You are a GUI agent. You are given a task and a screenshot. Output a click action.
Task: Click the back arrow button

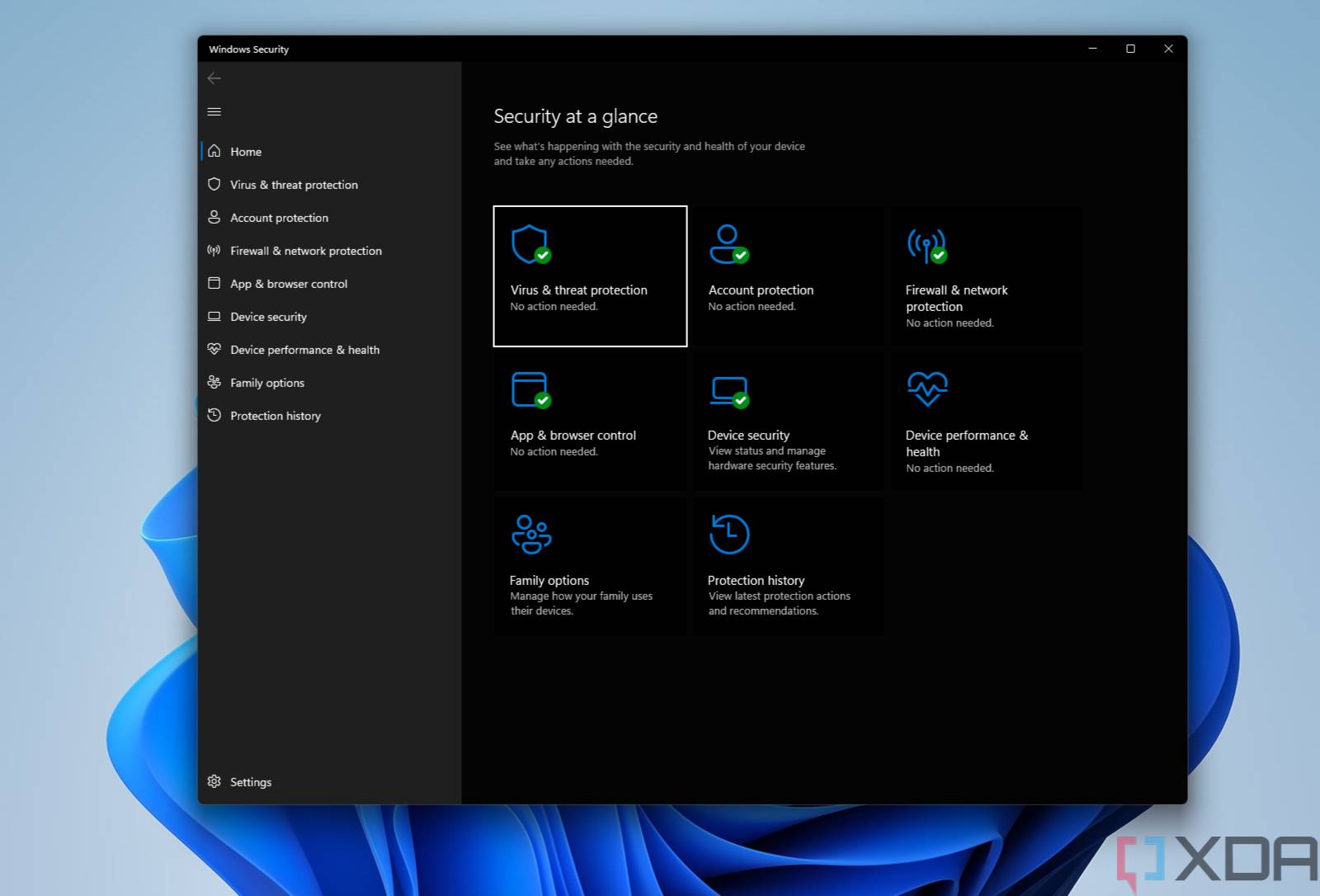click(x=214, y=78)
